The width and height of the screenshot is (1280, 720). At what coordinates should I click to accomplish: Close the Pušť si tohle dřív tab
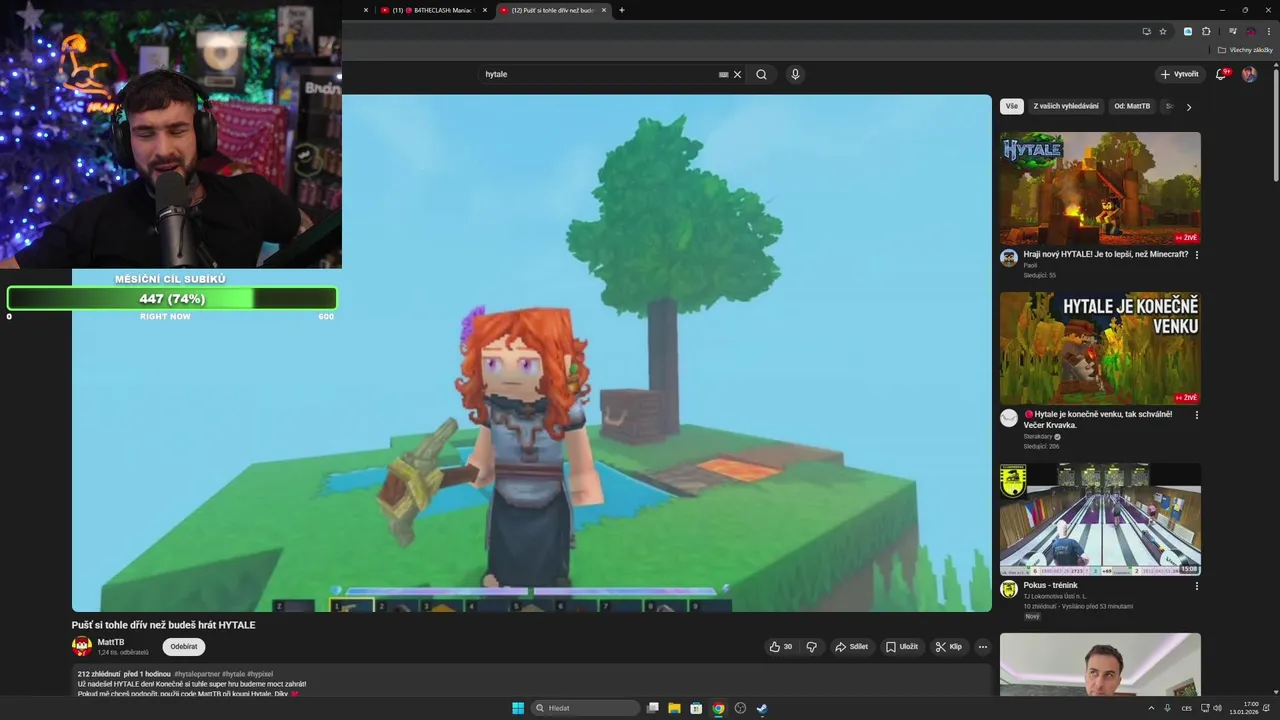point(604,10)
